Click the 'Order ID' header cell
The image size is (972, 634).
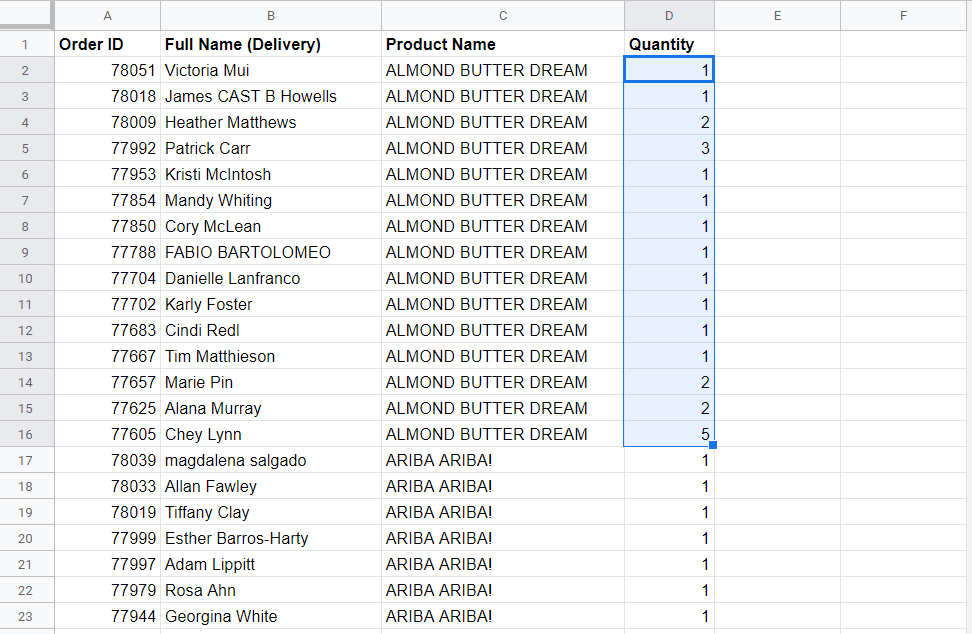[x=107, y=44]
